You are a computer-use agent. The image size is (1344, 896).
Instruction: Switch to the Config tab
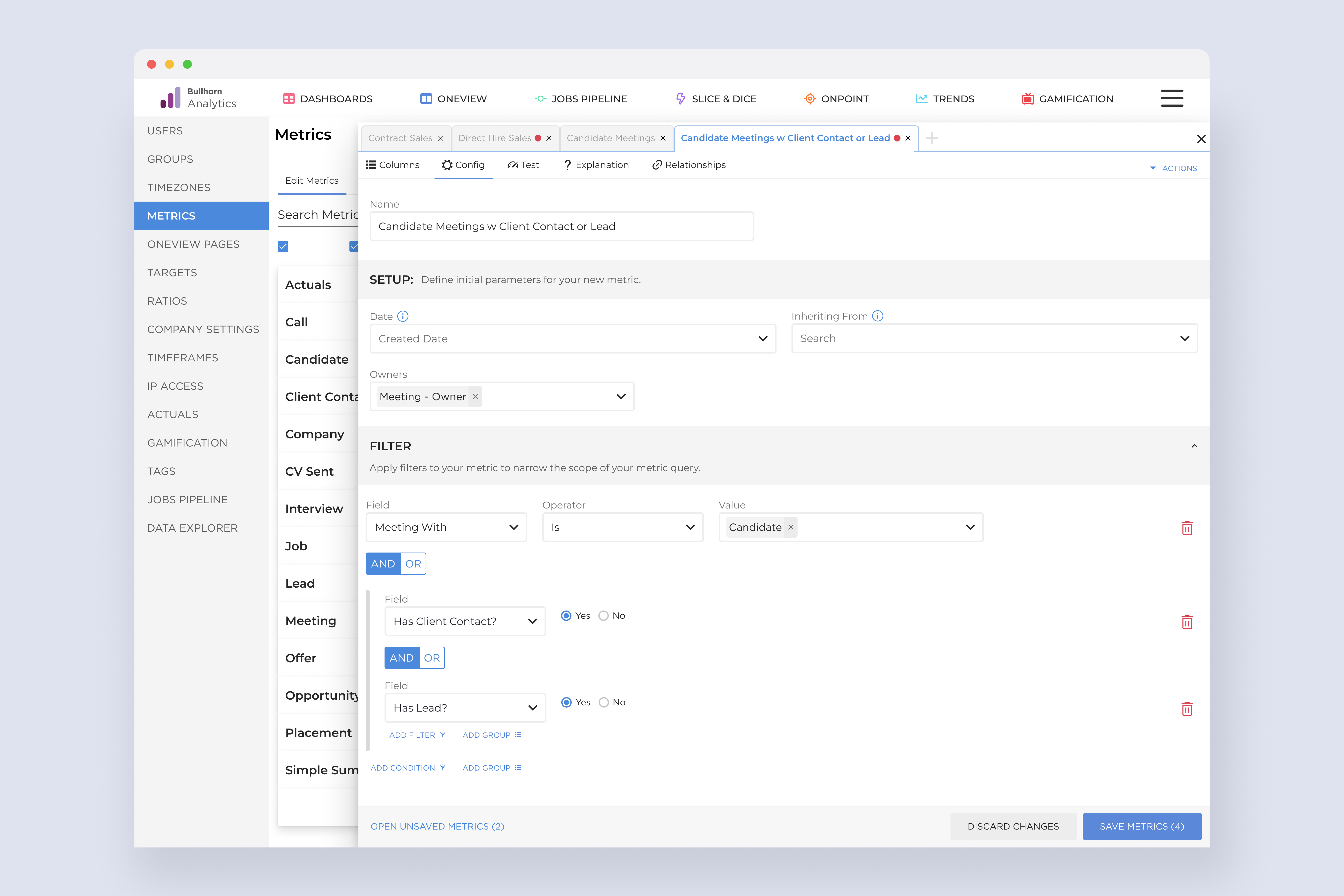coord(463,165)
